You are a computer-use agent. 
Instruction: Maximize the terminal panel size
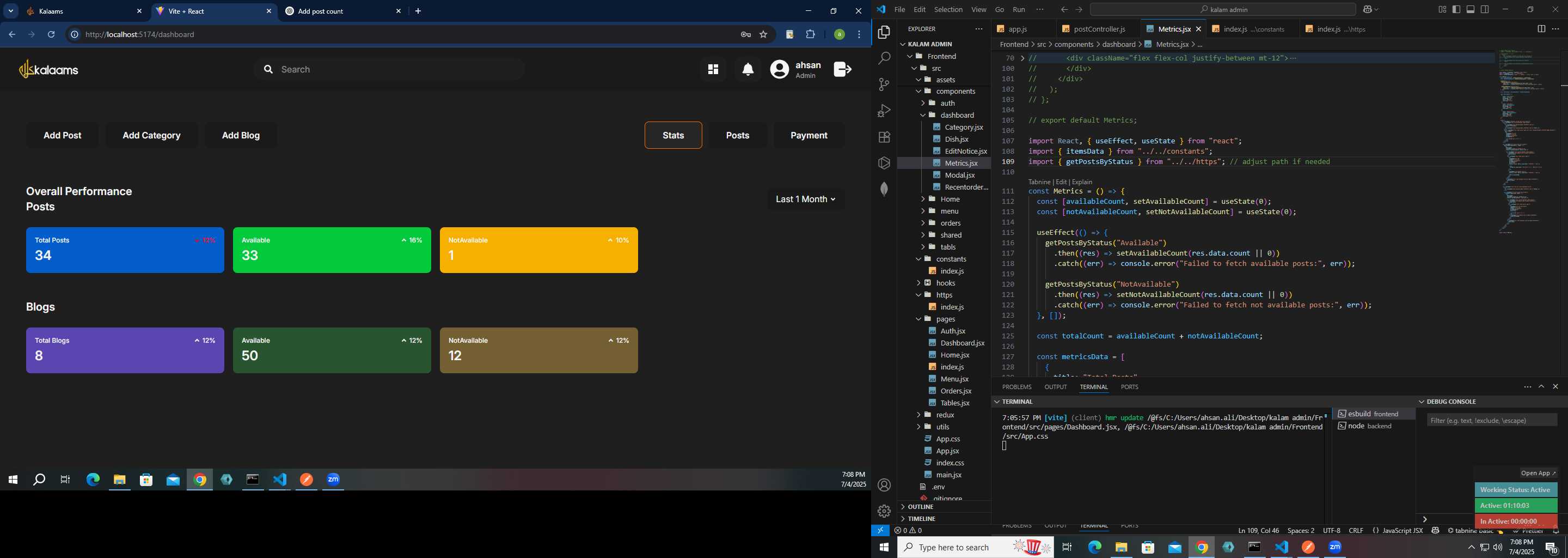1541,387
